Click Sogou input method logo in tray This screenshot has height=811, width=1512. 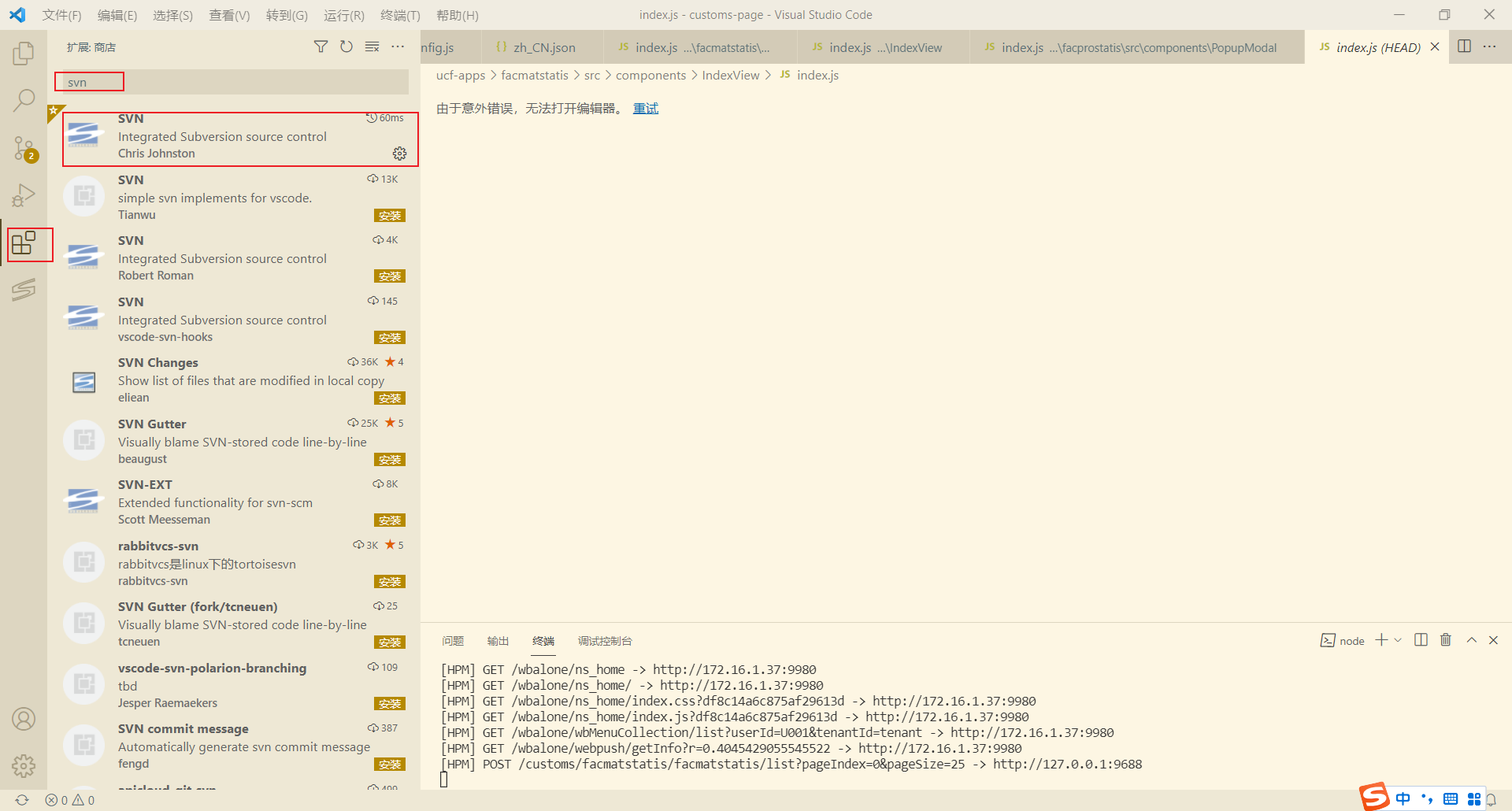[1374, 797]
